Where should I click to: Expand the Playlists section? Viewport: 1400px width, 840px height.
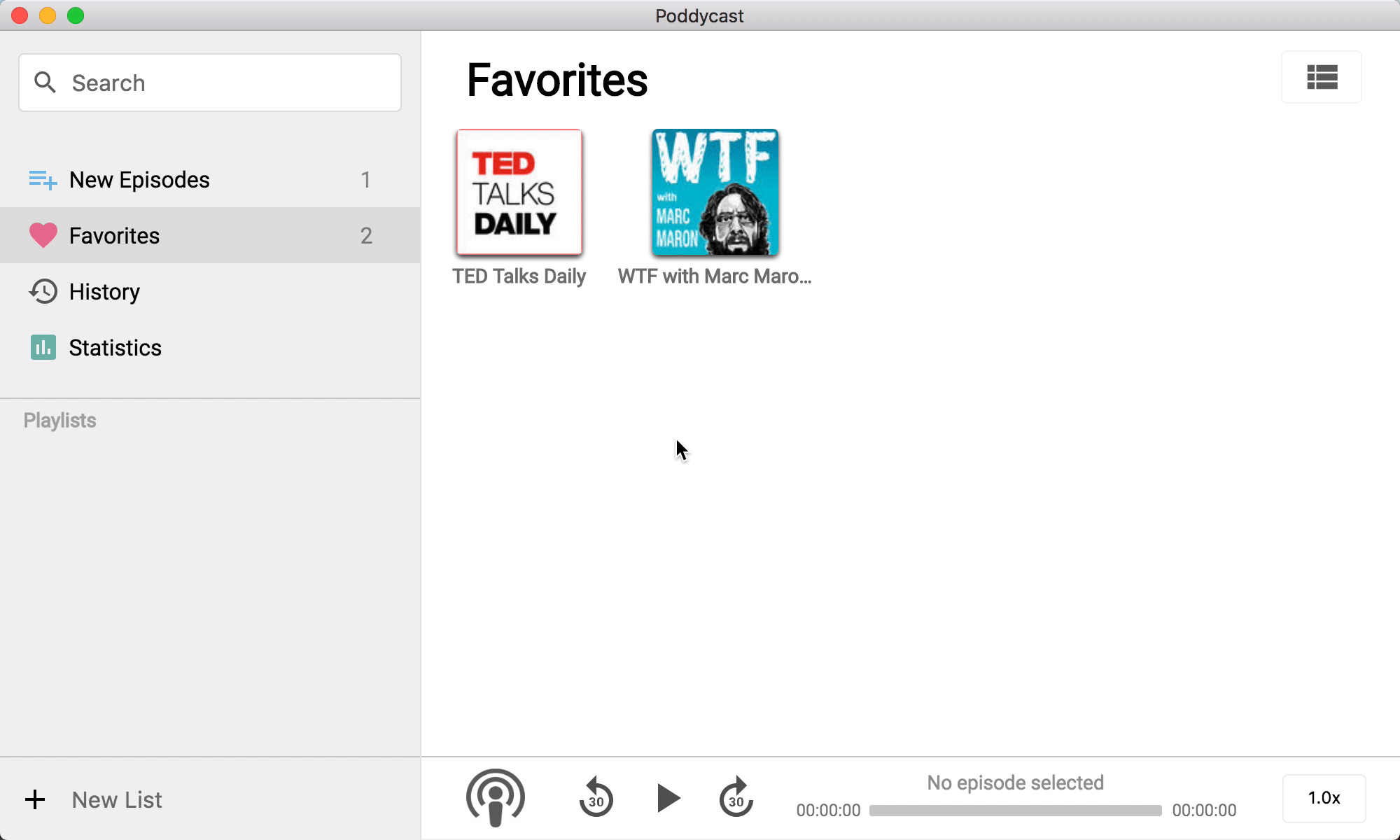[60, 420]
